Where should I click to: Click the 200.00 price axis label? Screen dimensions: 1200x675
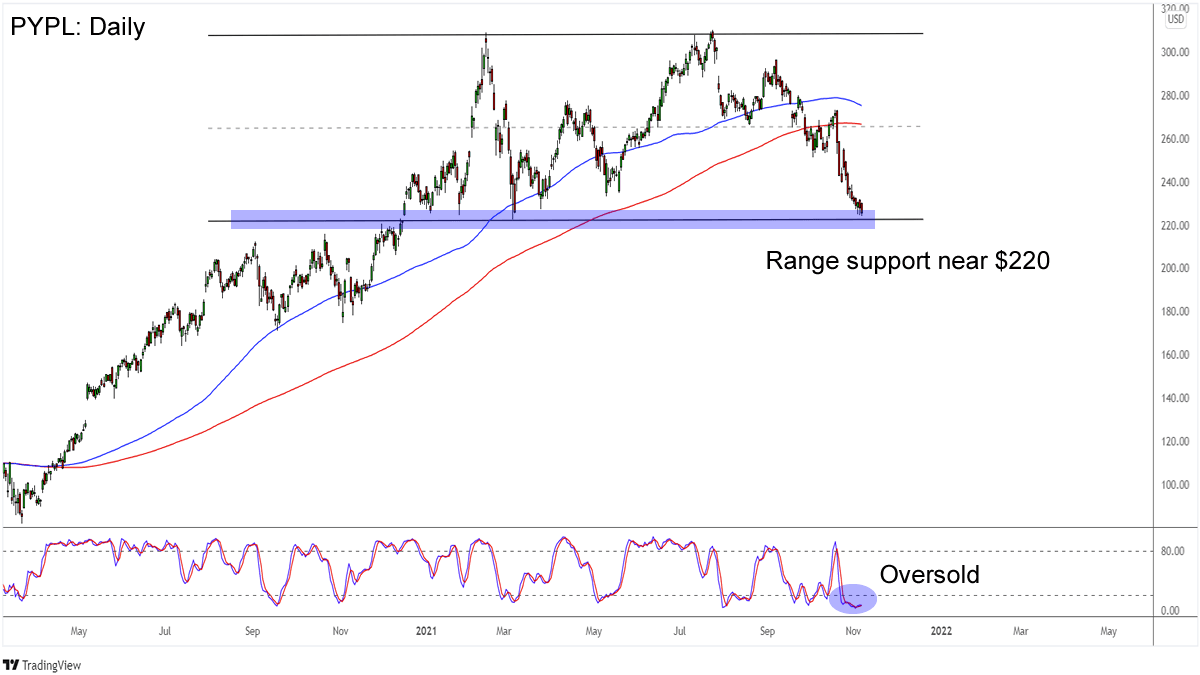[x=1176, y=269]
